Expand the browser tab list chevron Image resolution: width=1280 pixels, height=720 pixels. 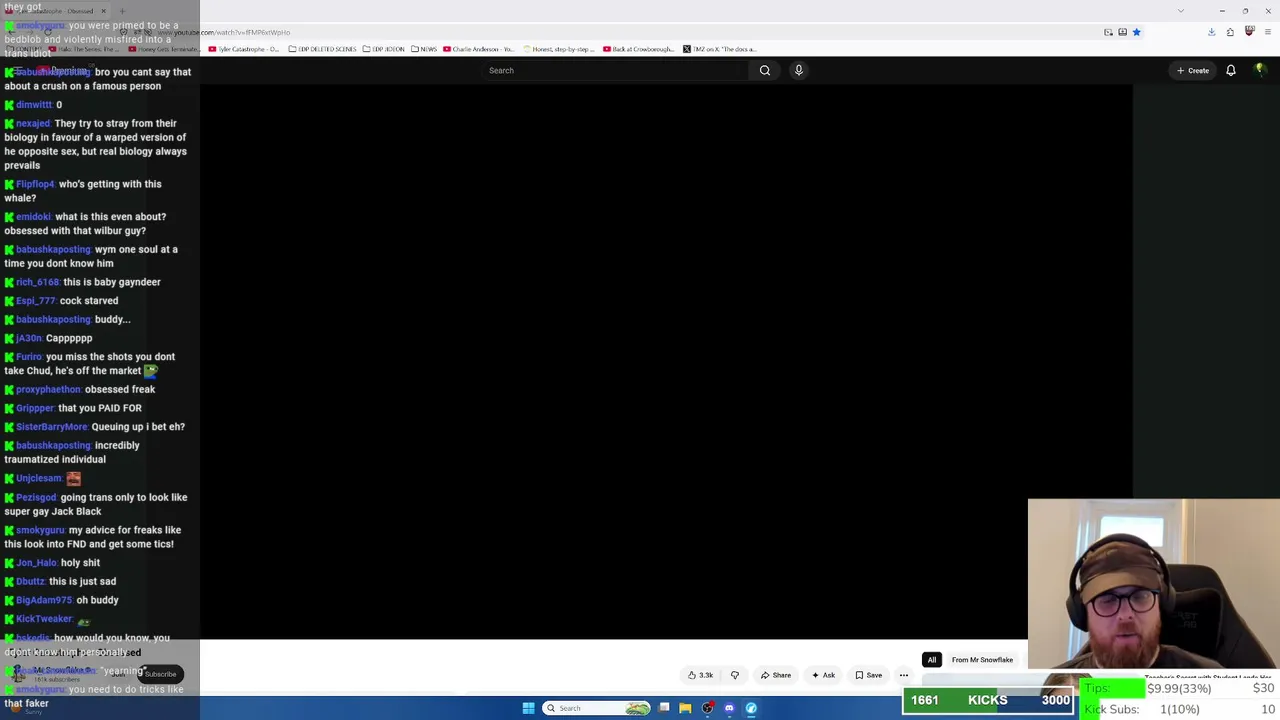(x=1181, y=11)
